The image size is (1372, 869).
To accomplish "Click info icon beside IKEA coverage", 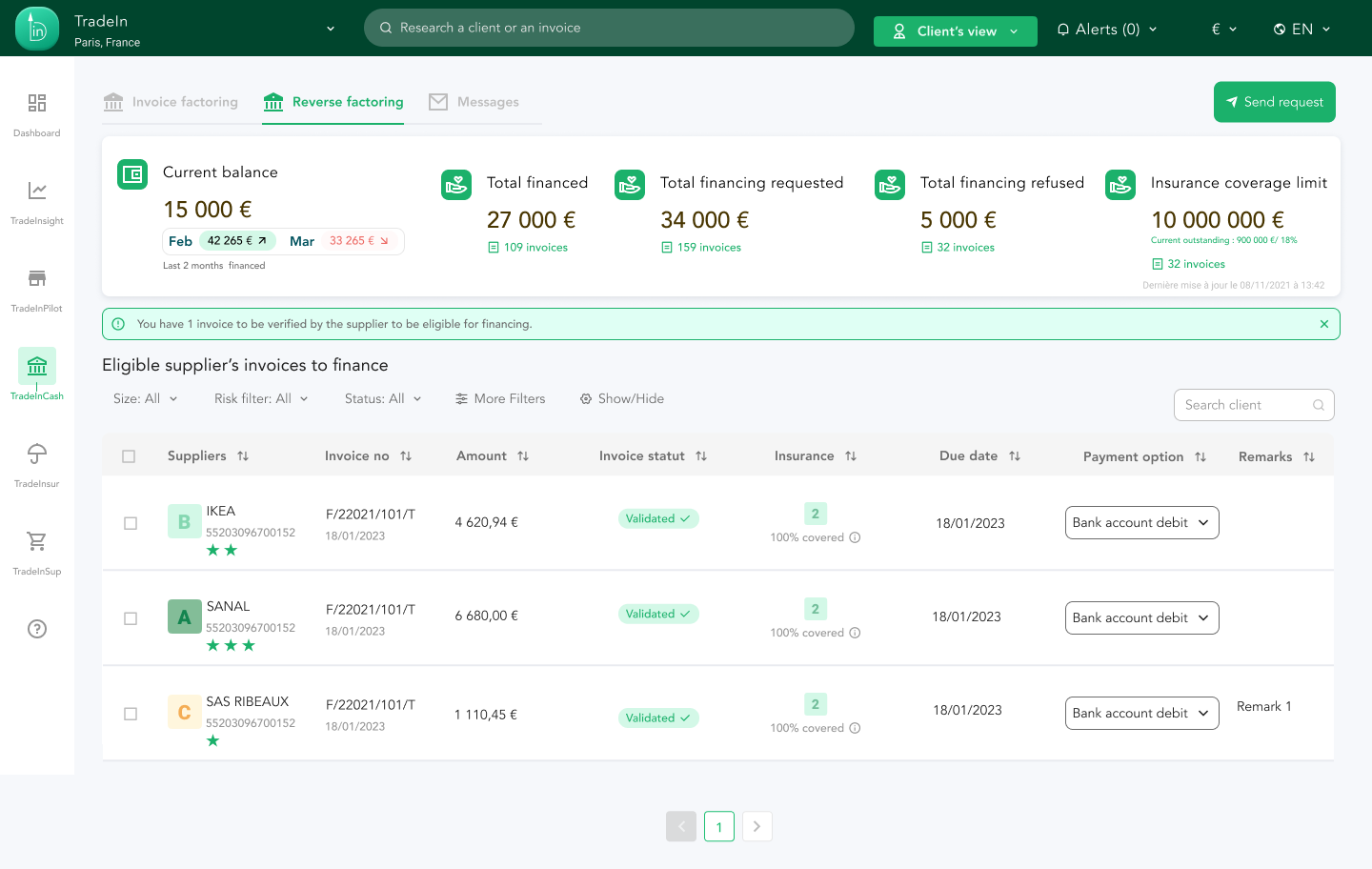I will (855, 537).
